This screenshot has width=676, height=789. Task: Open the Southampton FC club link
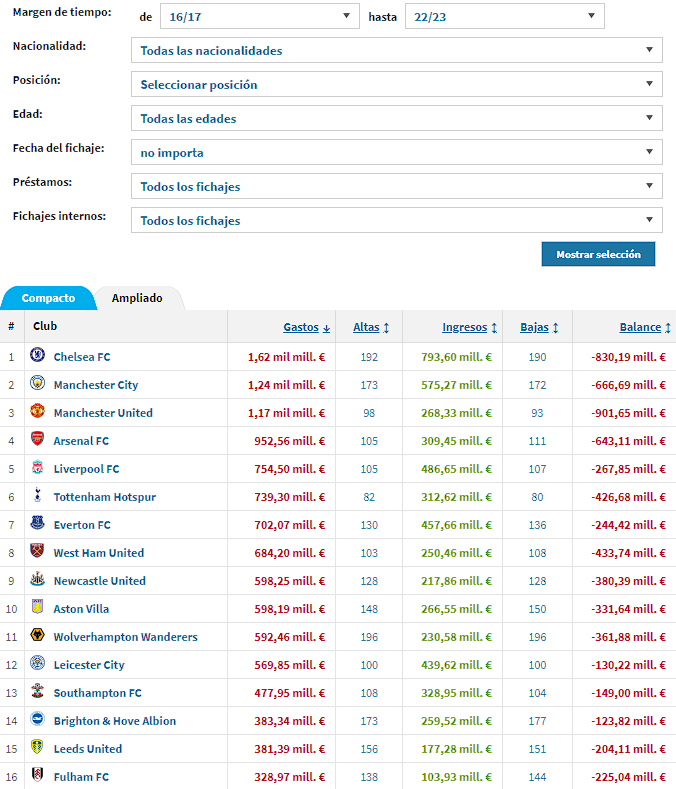coord(98,693)
